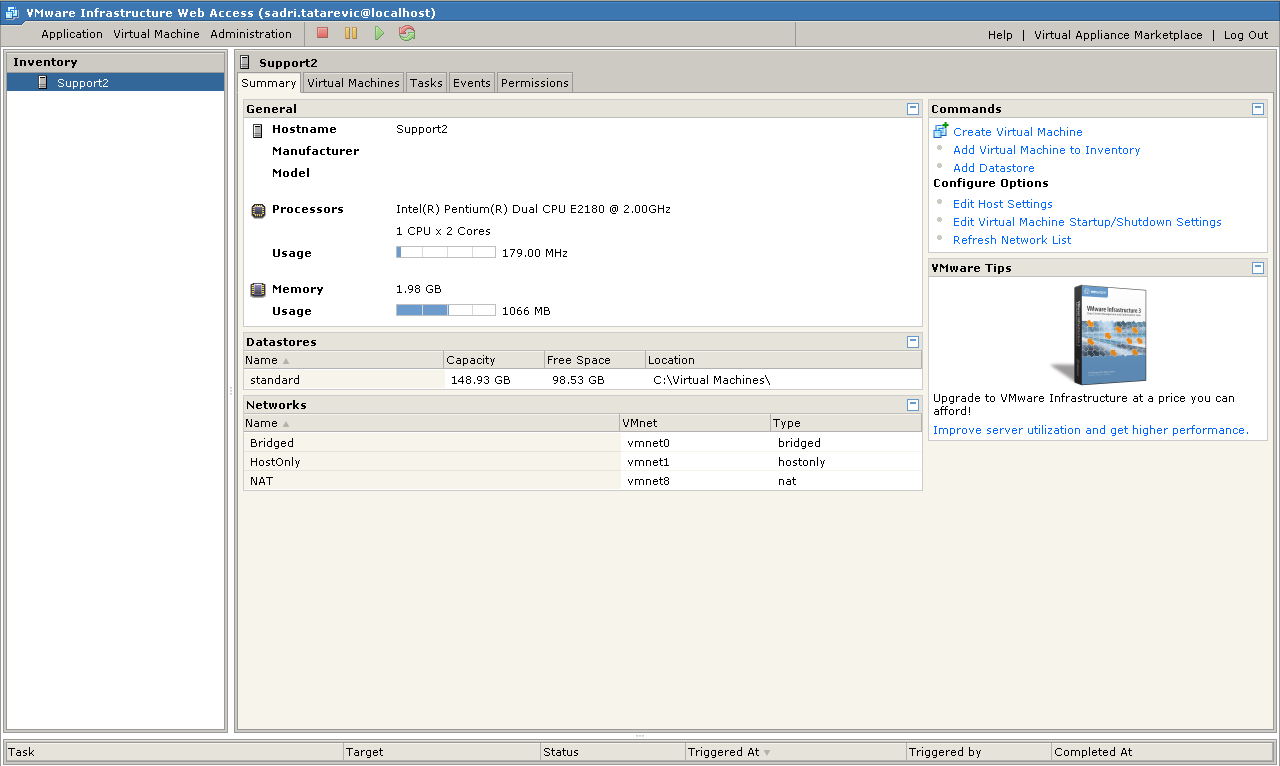Click the Reset toolbar icon
The width and height of the screenshot is (1280, 766).
(x=407, y=33)
